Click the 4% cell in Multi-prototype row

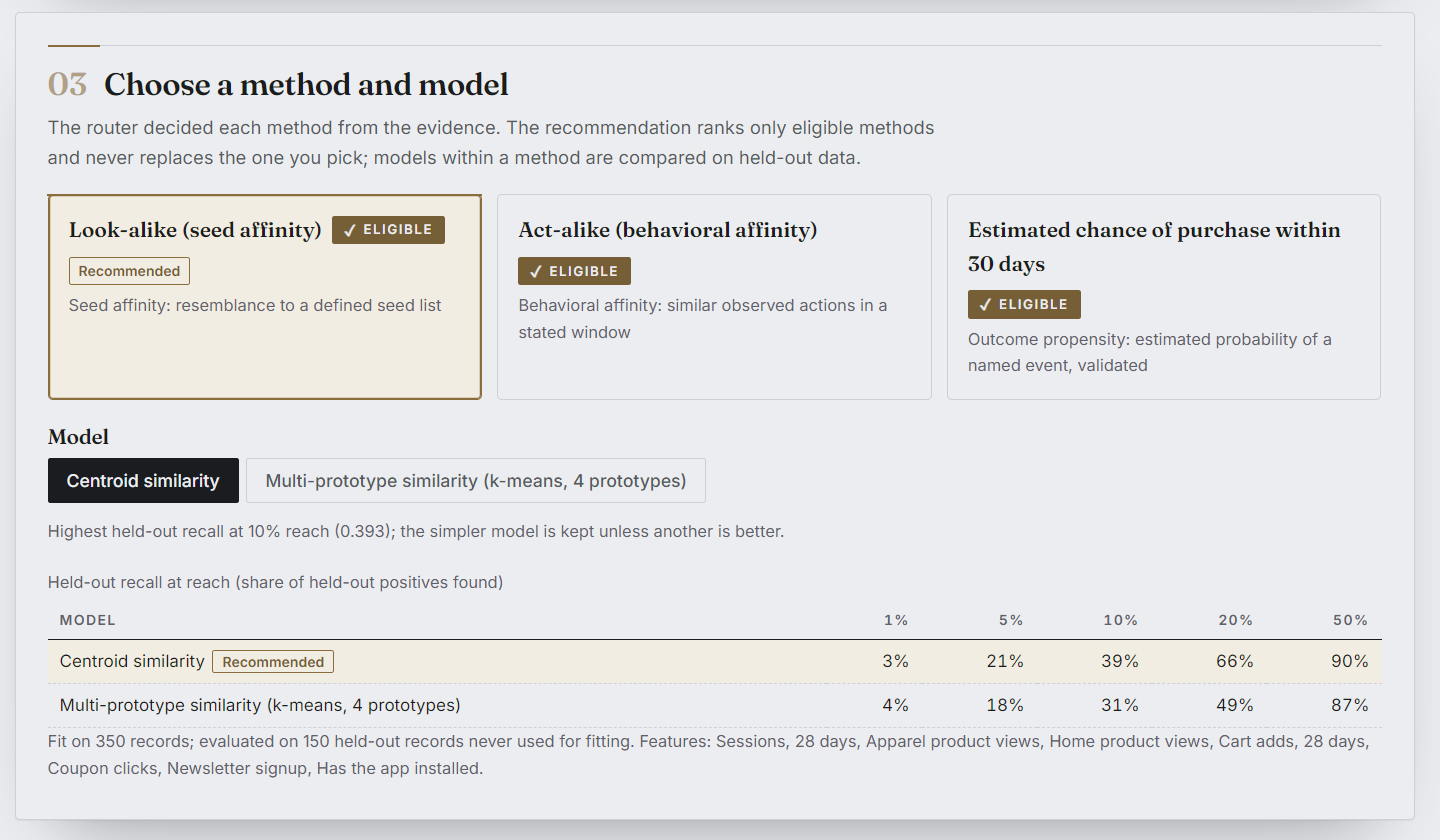tap(896, 705)
